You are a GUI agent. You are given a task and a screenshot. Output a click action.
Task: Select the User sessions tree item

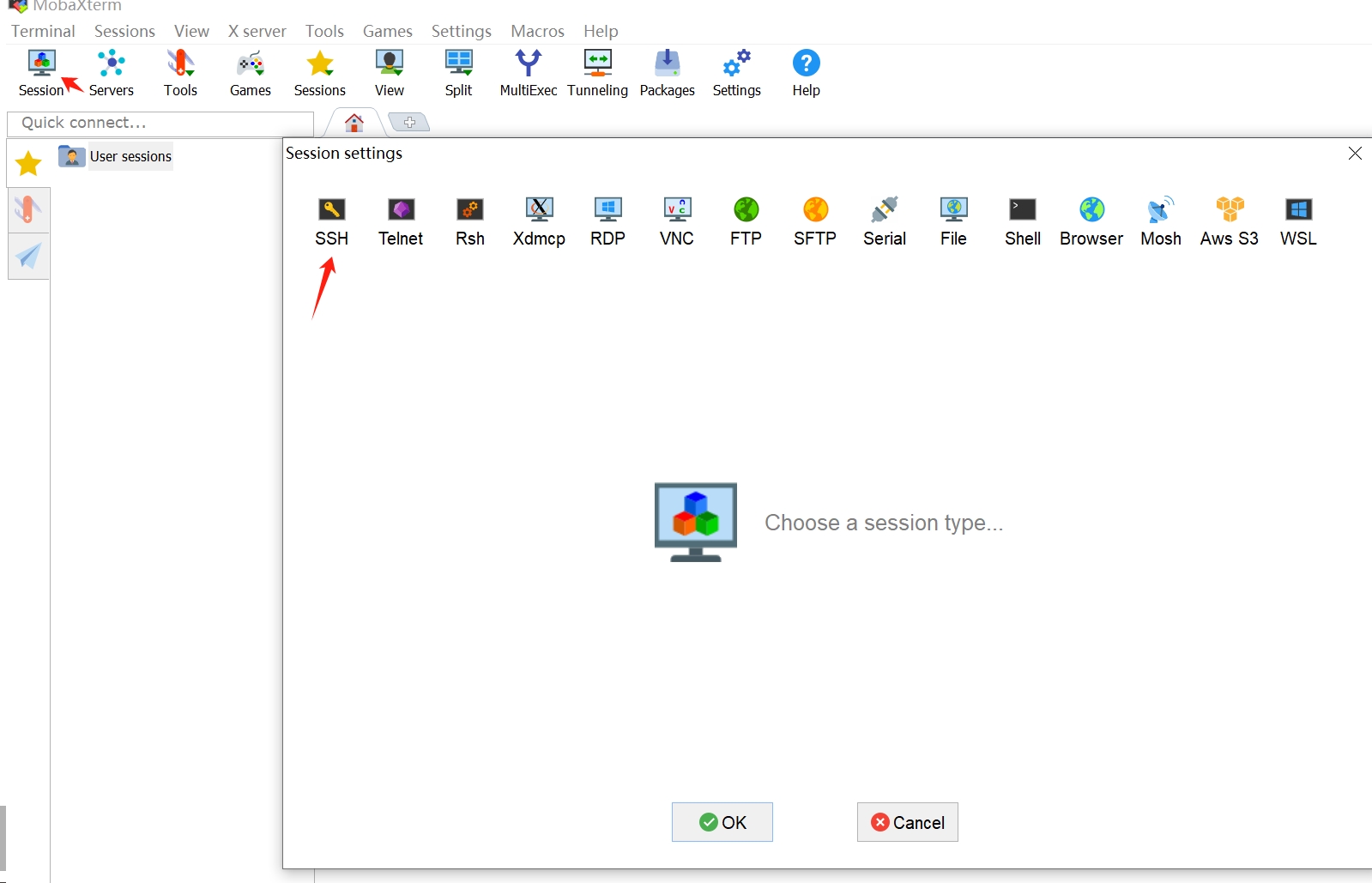[130, 156]
